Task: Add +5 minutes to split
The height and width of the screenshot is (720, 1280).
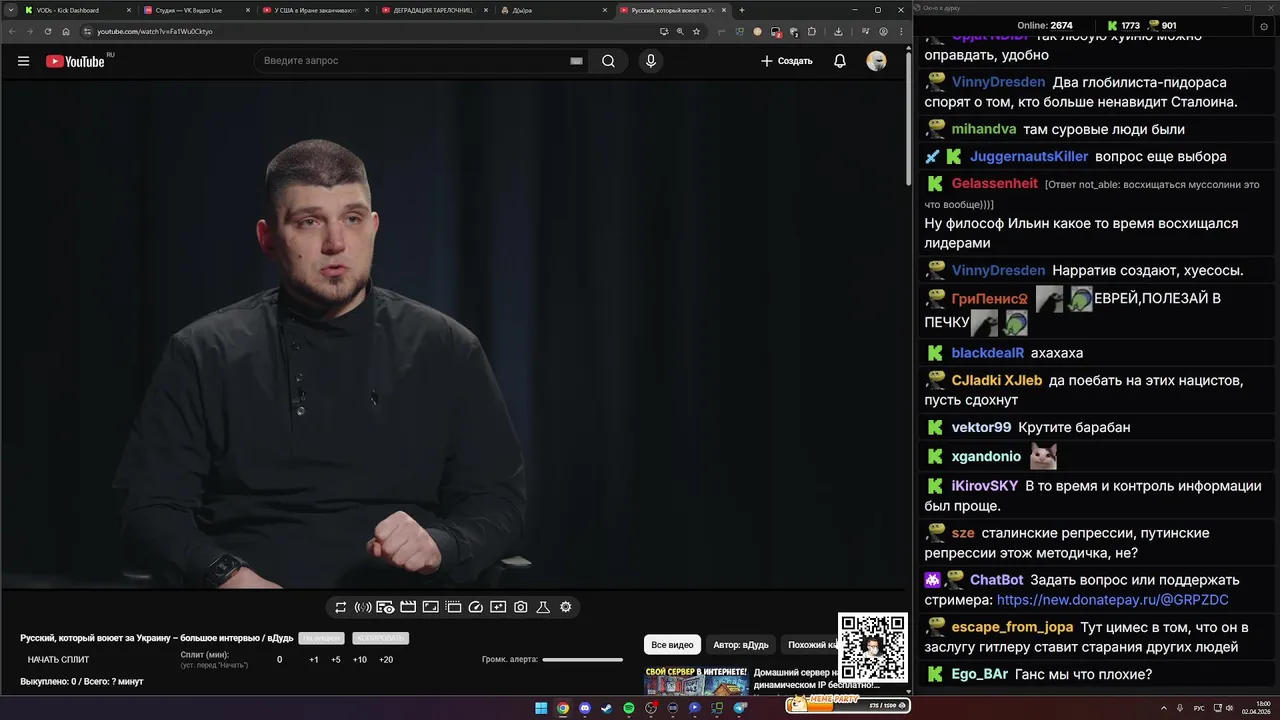Action: tap(336, 660)
